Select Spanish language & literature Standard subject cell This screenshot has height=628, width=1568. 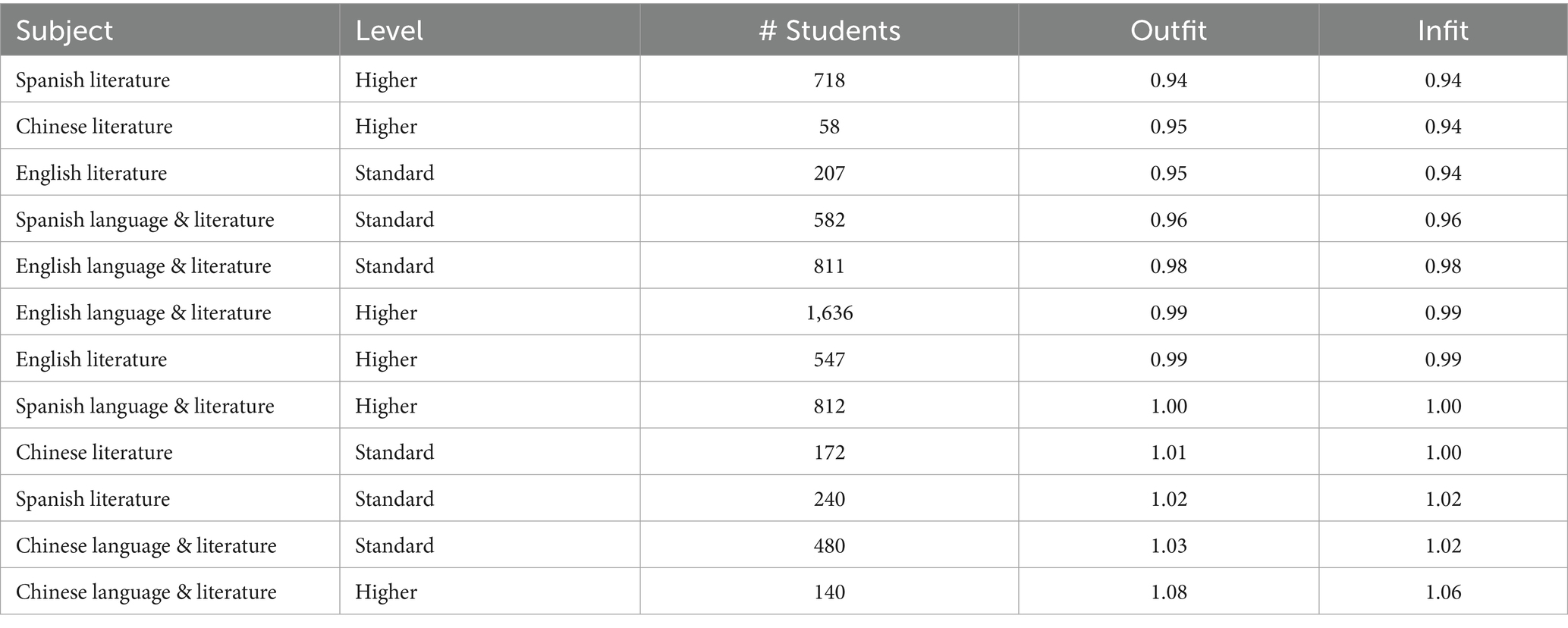coord(170,220)
